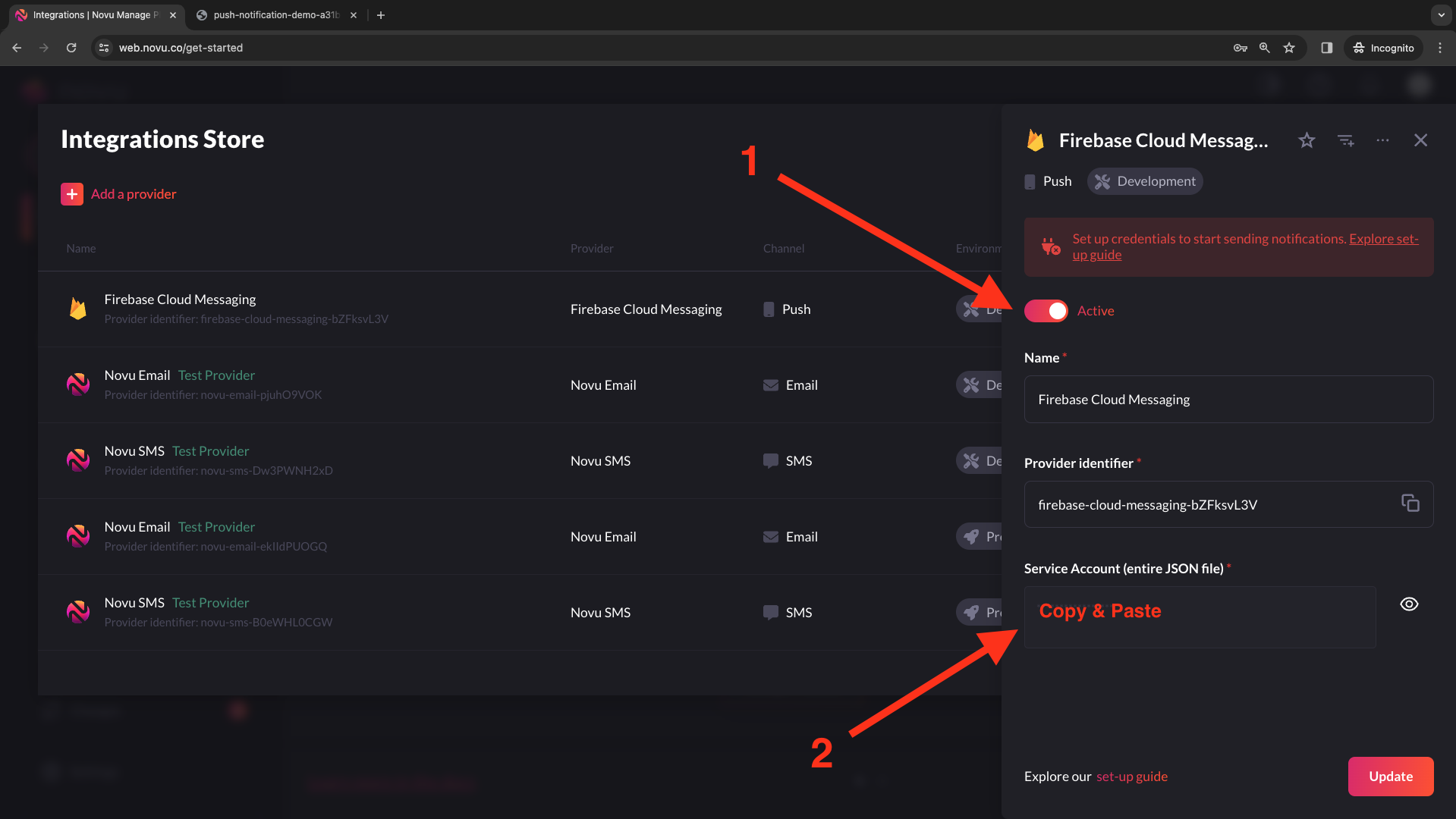Click Novu logo icon in novu-sms-B0eWHL0CGW row
Image resolution: width=1456 pixels, height=819 pixels.
click(x=77, y=612)
